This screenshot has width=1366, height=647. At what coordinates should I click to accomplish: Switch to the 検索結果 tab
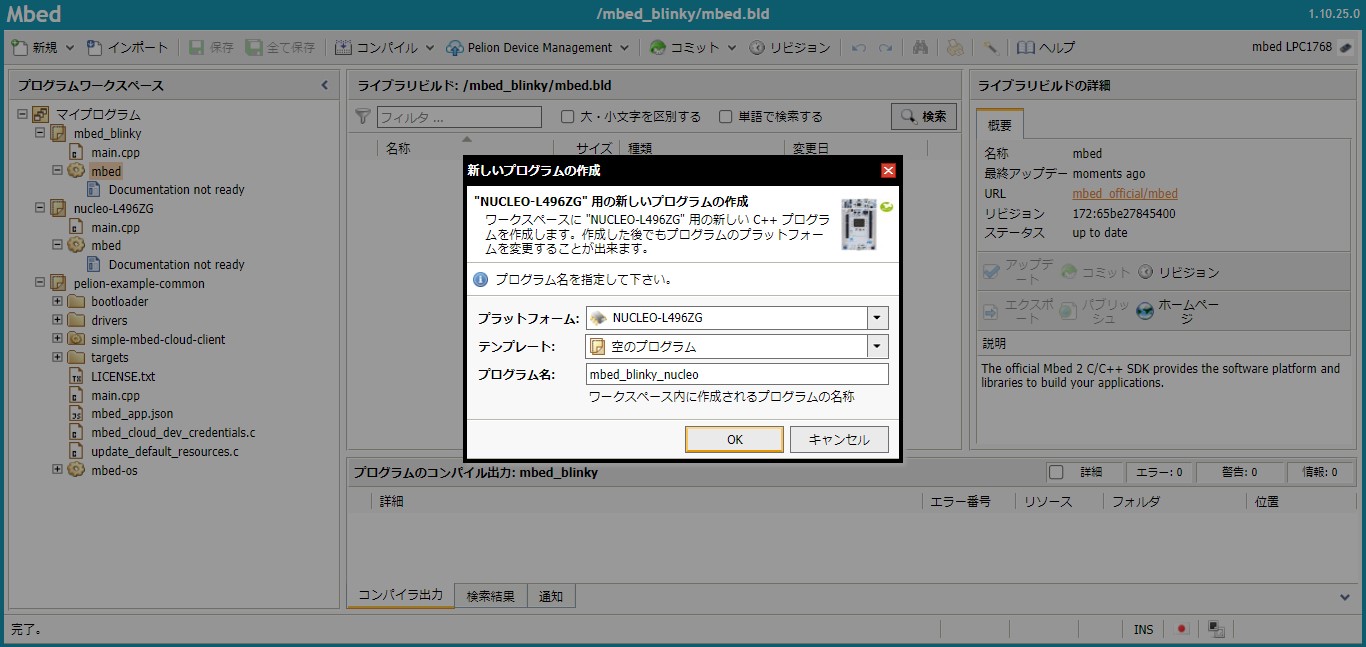(490, 596)
